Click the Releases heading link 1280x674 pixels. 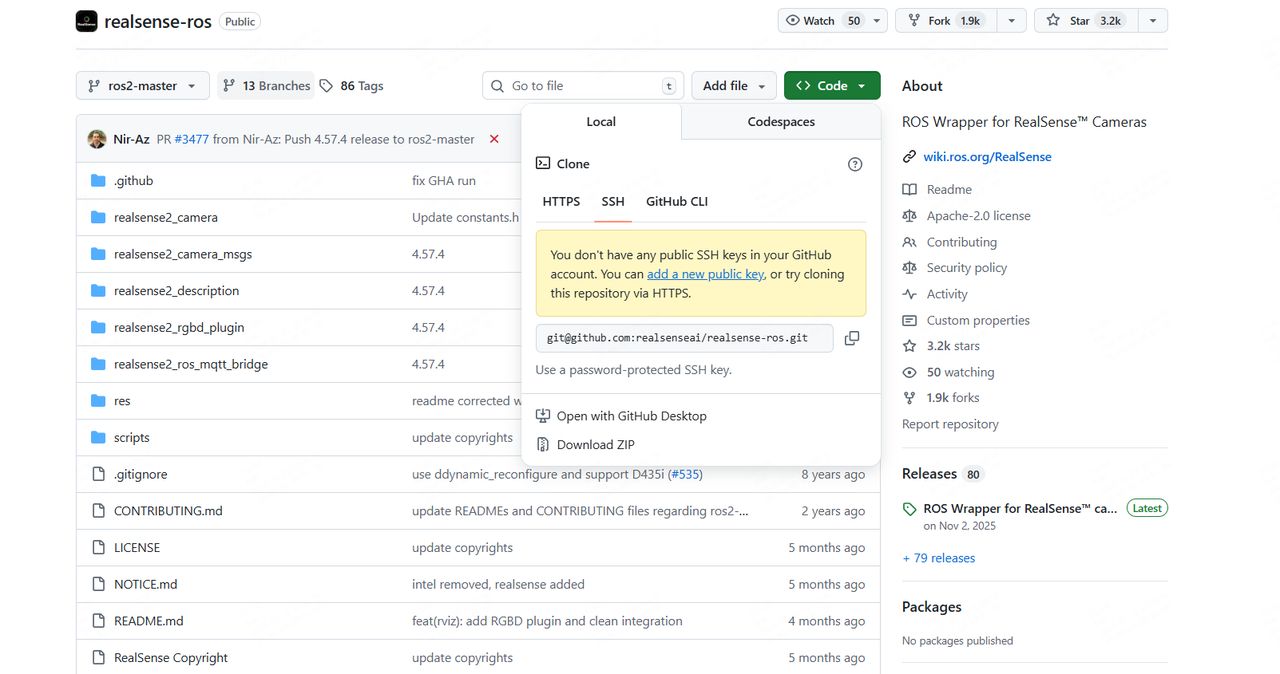(x=929, y=474)
